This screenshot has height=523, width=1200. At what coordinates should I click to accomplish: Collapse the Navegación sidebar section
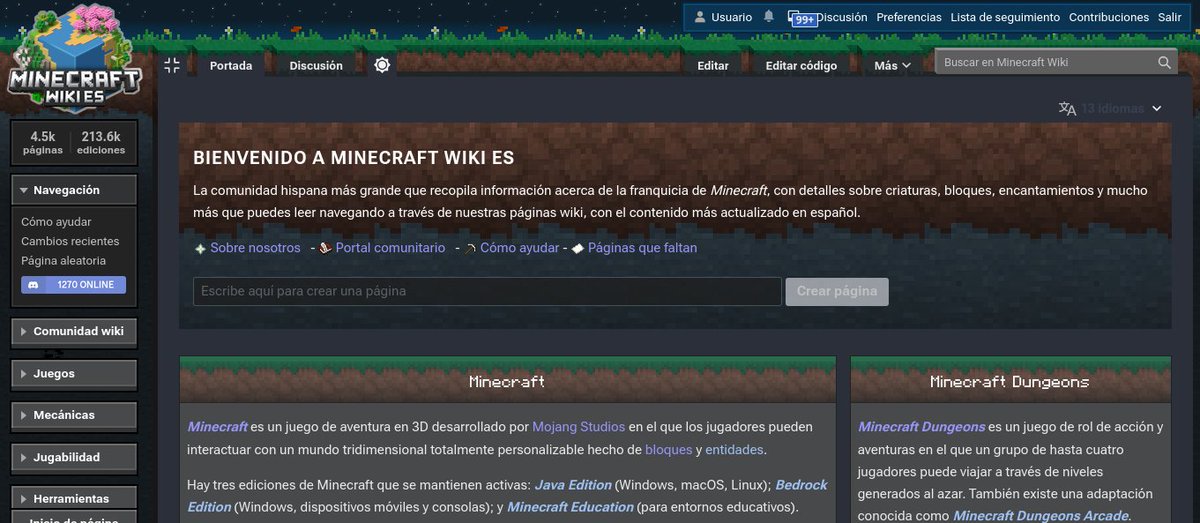[x=73, y=190]
